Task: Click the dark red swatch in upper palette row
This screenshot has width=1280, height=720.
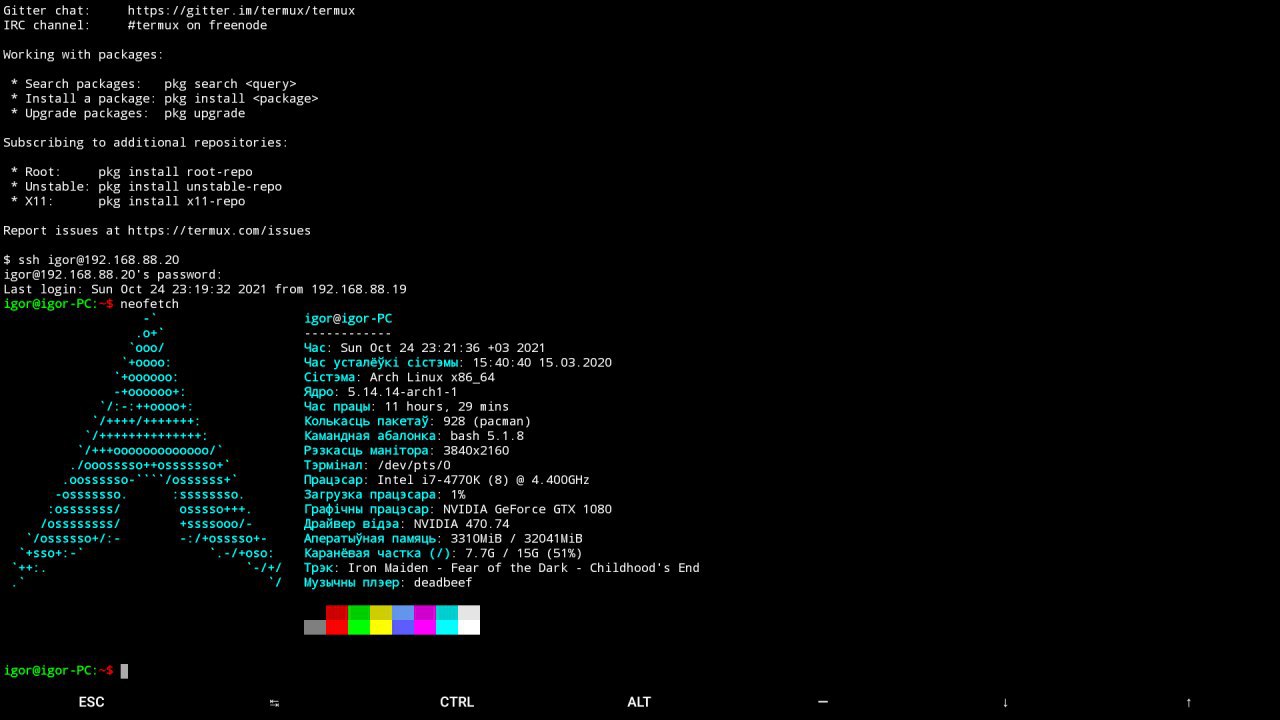Action: click(337, 612)
